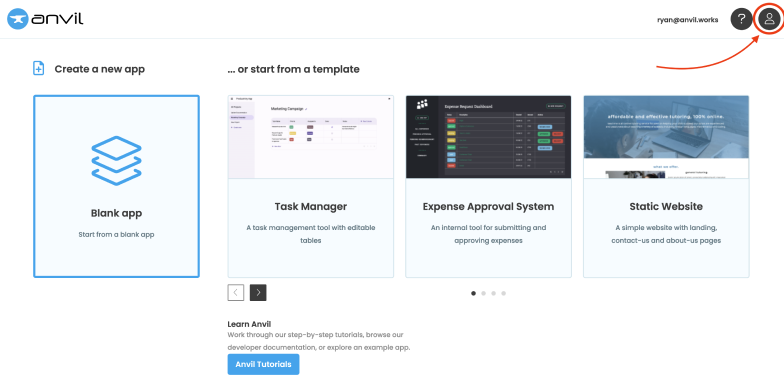Open the Anvil Tutorials button

point(264,364)
